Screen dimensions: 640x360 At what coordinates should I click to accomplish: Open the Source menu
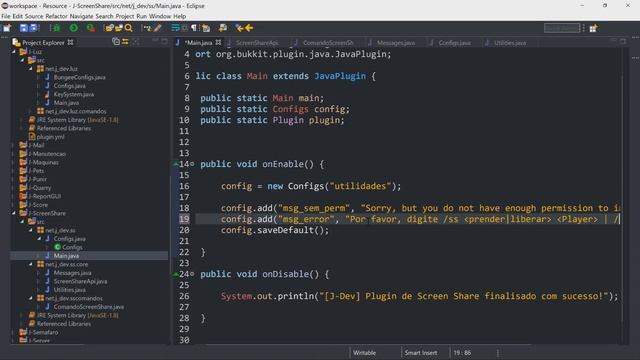coord(34,16)
